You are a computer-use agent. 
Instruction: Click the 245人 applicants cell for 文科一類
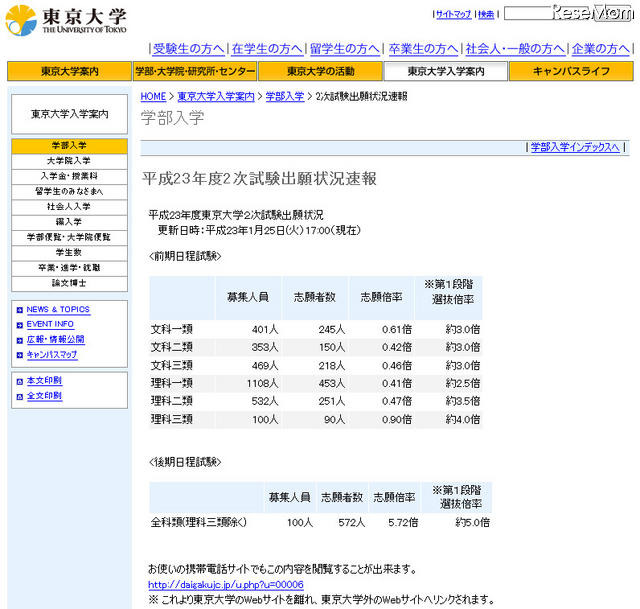331,330
